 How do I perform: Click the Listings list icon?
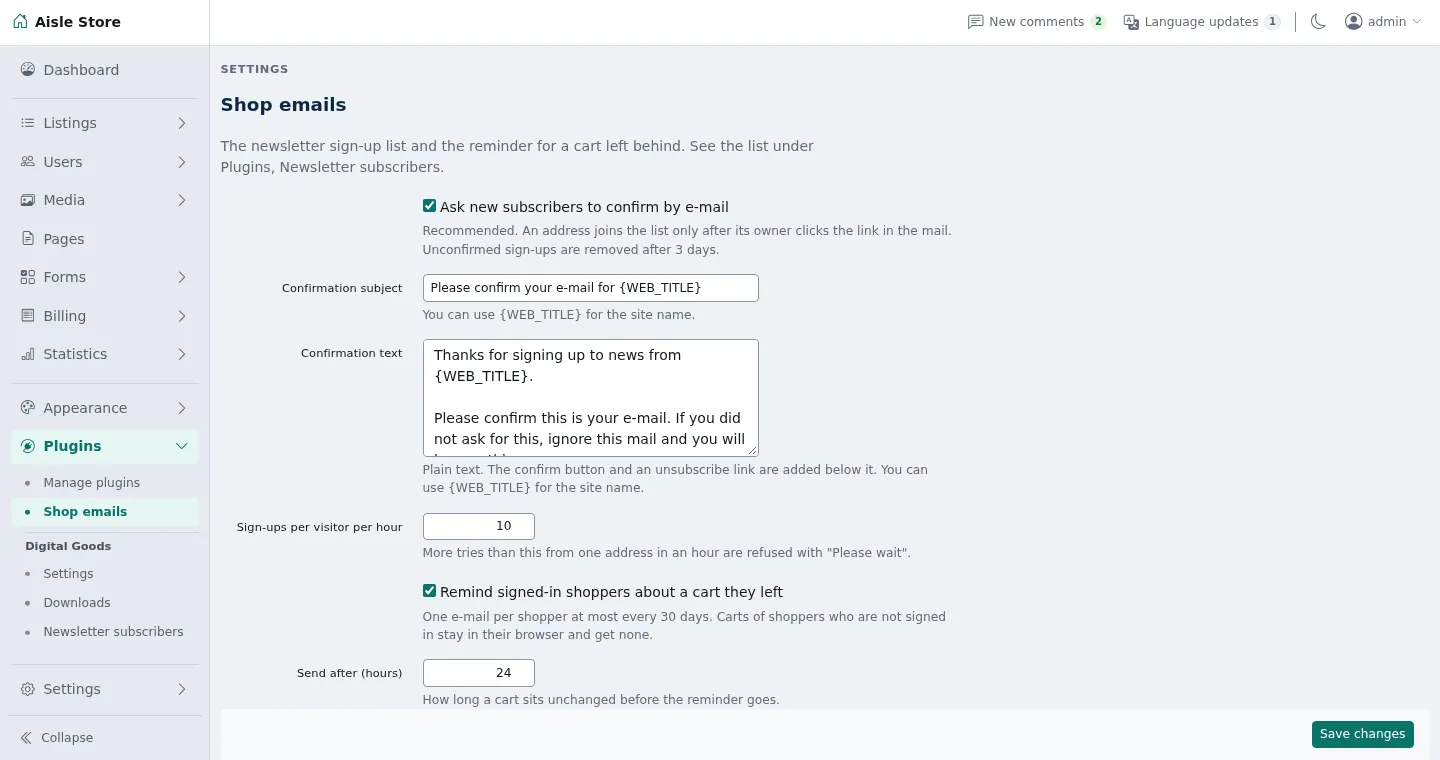click(x=28, y=123)
